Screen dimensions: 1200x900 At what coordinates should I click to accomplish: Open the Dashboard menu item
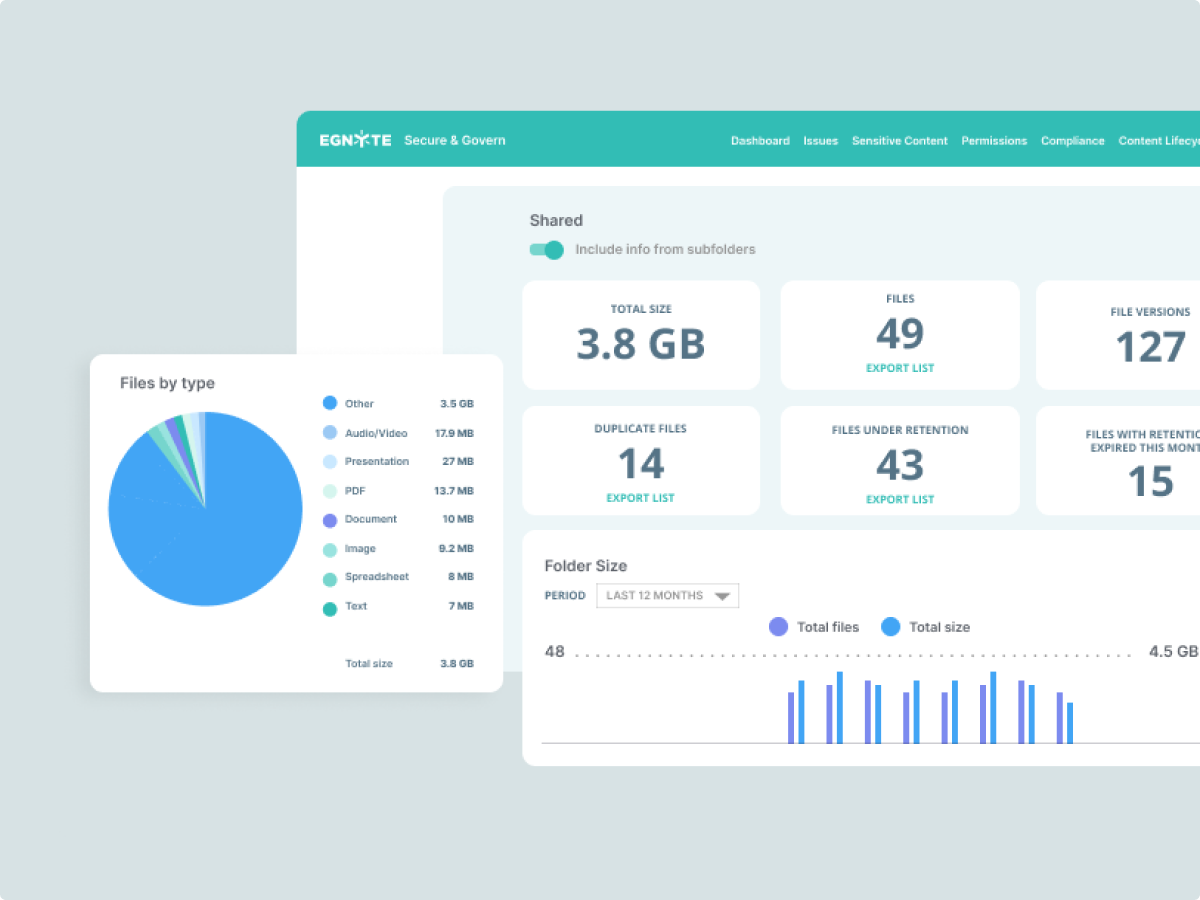(x=760, y=141)
